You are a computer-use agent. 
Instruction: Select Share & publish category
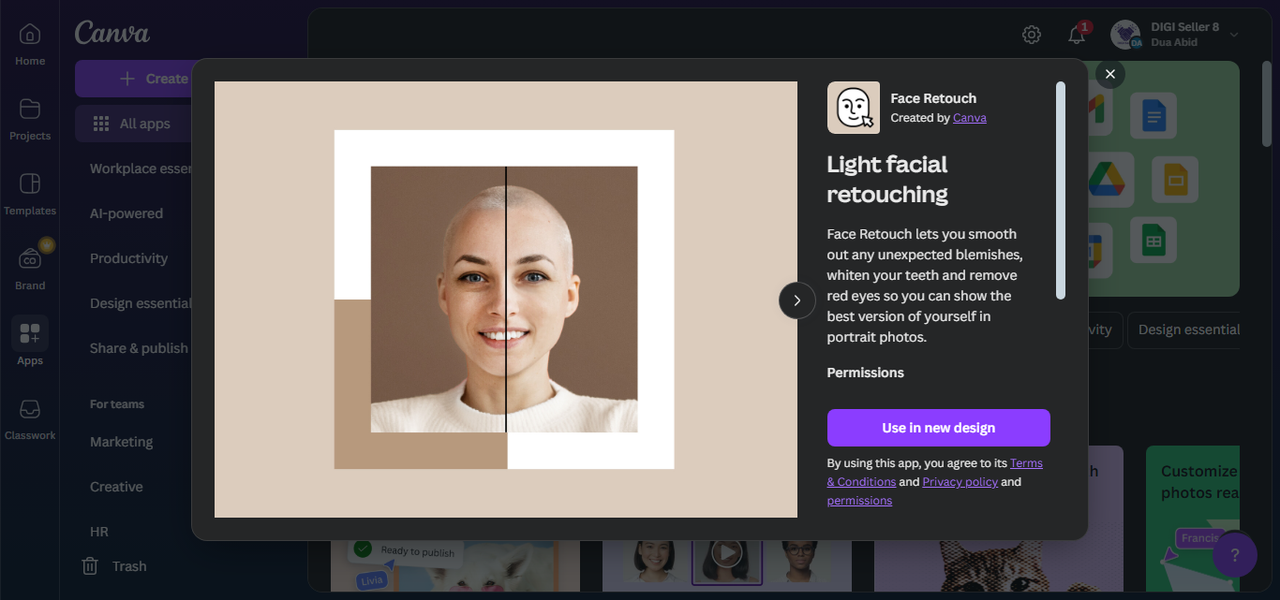[x=139, y=349]
